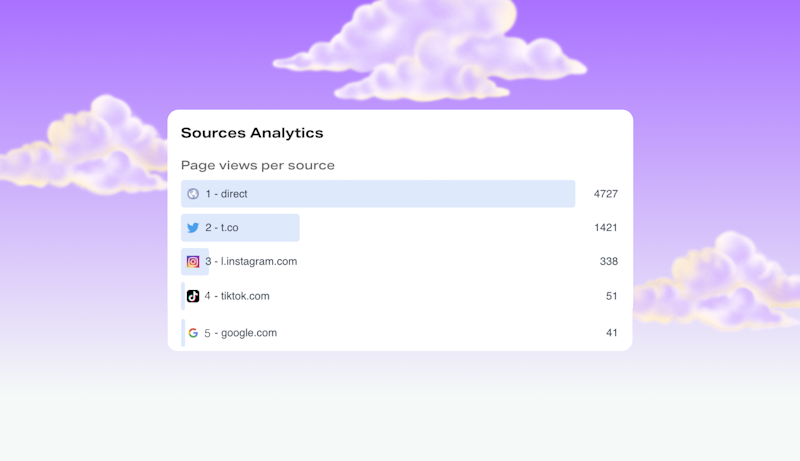Click the Twitter bird icon
The width and height of the screenshot is (800, 461).
(193, 227)
